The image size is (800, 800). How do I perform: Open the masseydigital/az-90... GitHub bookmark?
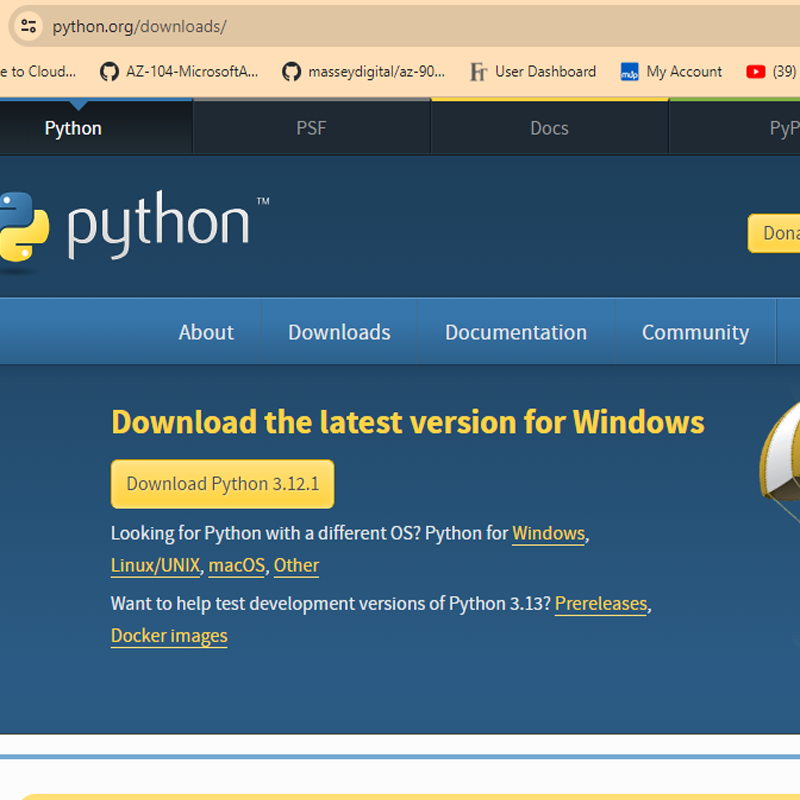(x=363, y=71)
